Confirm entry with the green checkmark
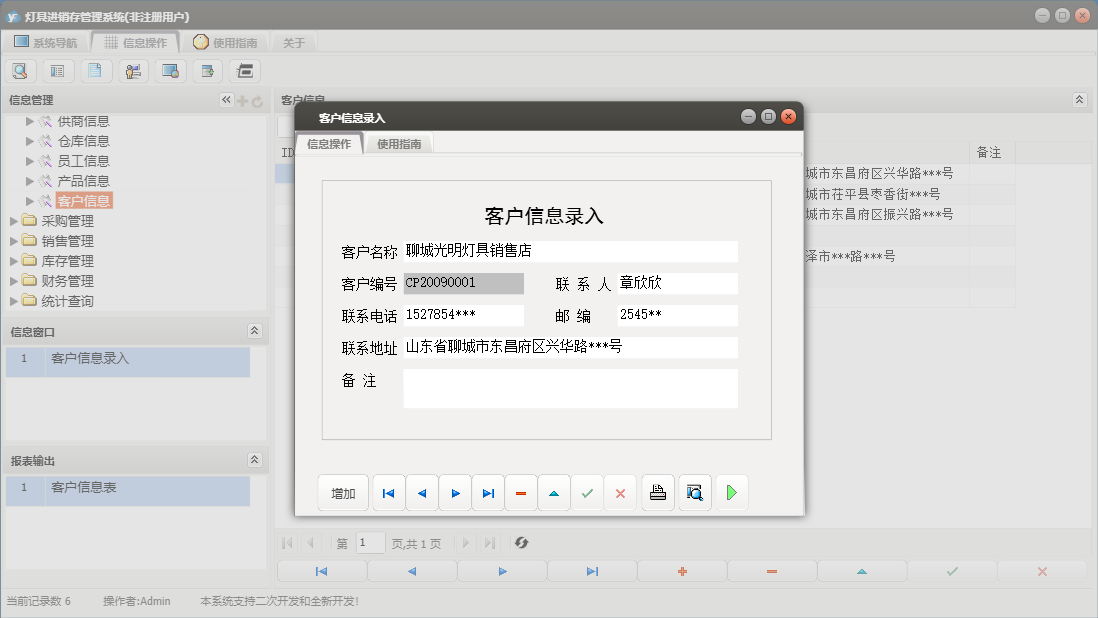This screenshot has height=618, width=1098. [x=587, y=492]
